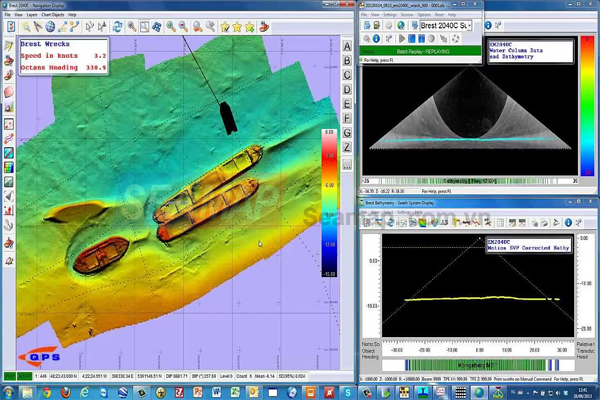Click the Windows Start button
Image resolution: width=600 pixels, height=400 pixels.
tap(10, 392)
